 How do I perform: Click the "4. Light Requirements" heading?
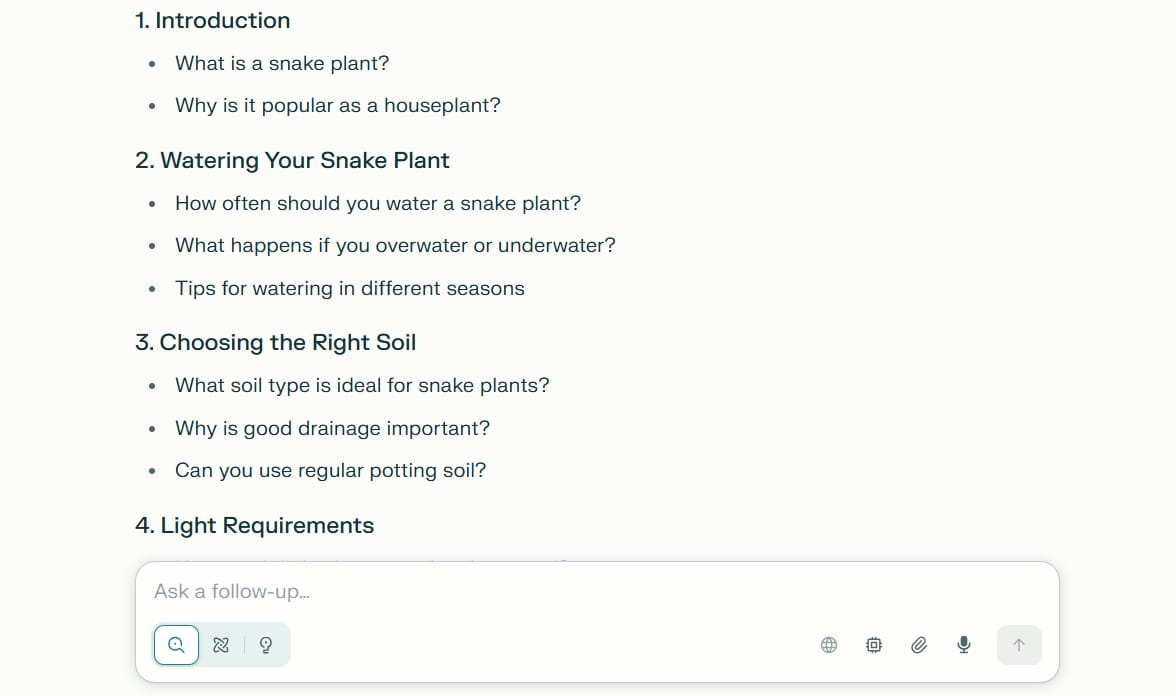click(x=254, y=525)
